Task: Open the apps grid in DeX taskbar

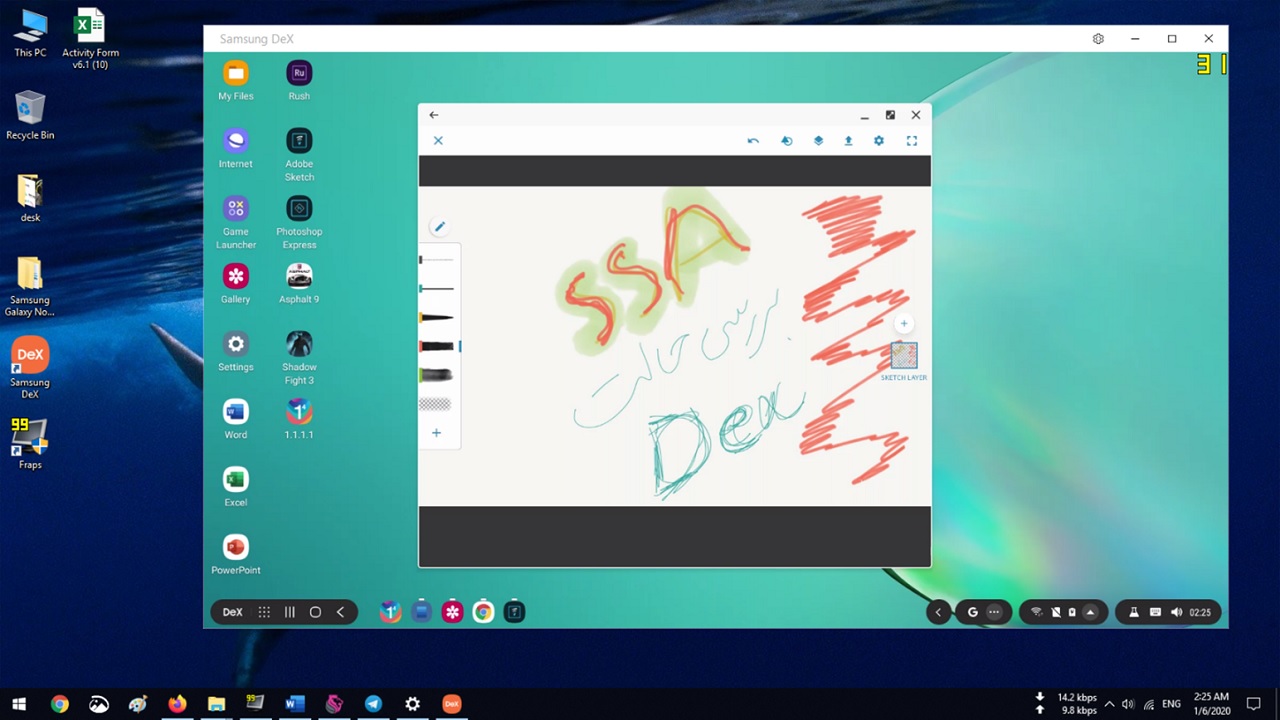Action: 264,612
